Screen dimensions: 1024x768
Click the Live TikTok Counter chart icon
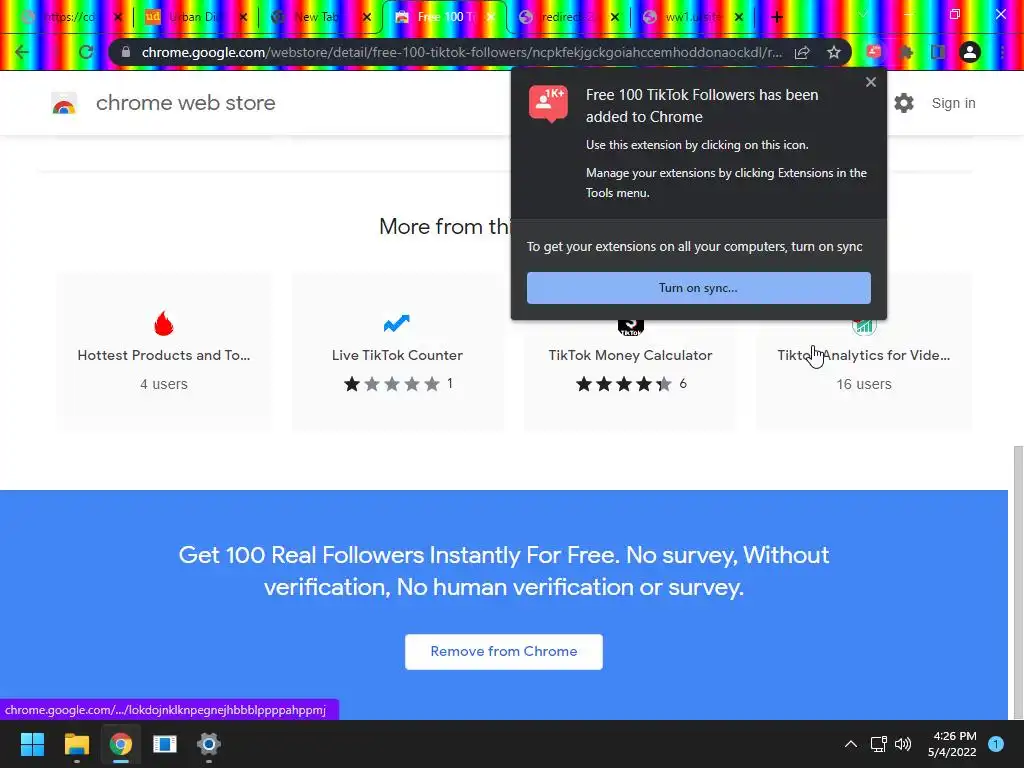396,323
